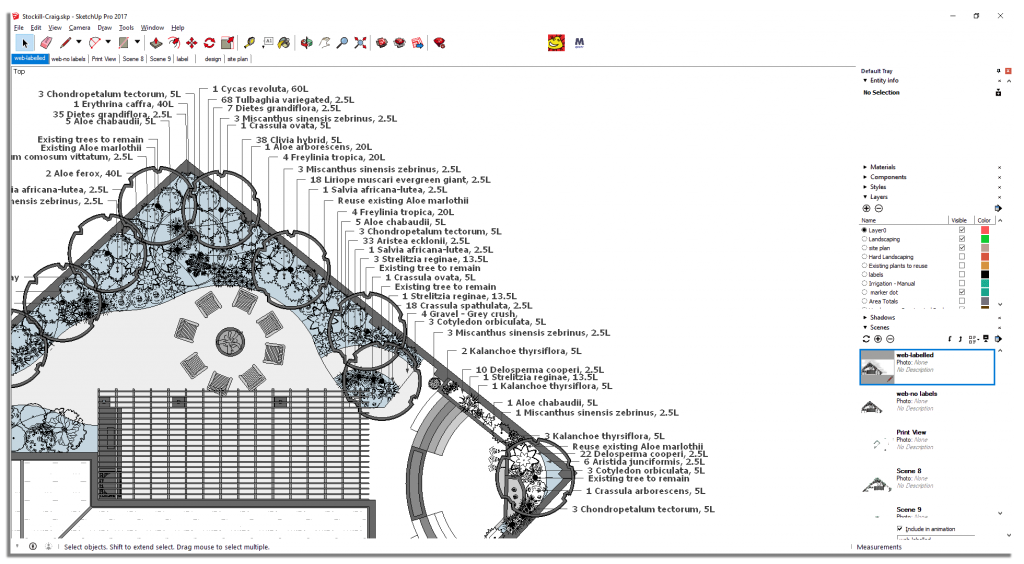This screenshot has width=1024, height=564.
Task: Activate the Push/Pull tool
Action: pyautogui.click(x=156, y=43)
